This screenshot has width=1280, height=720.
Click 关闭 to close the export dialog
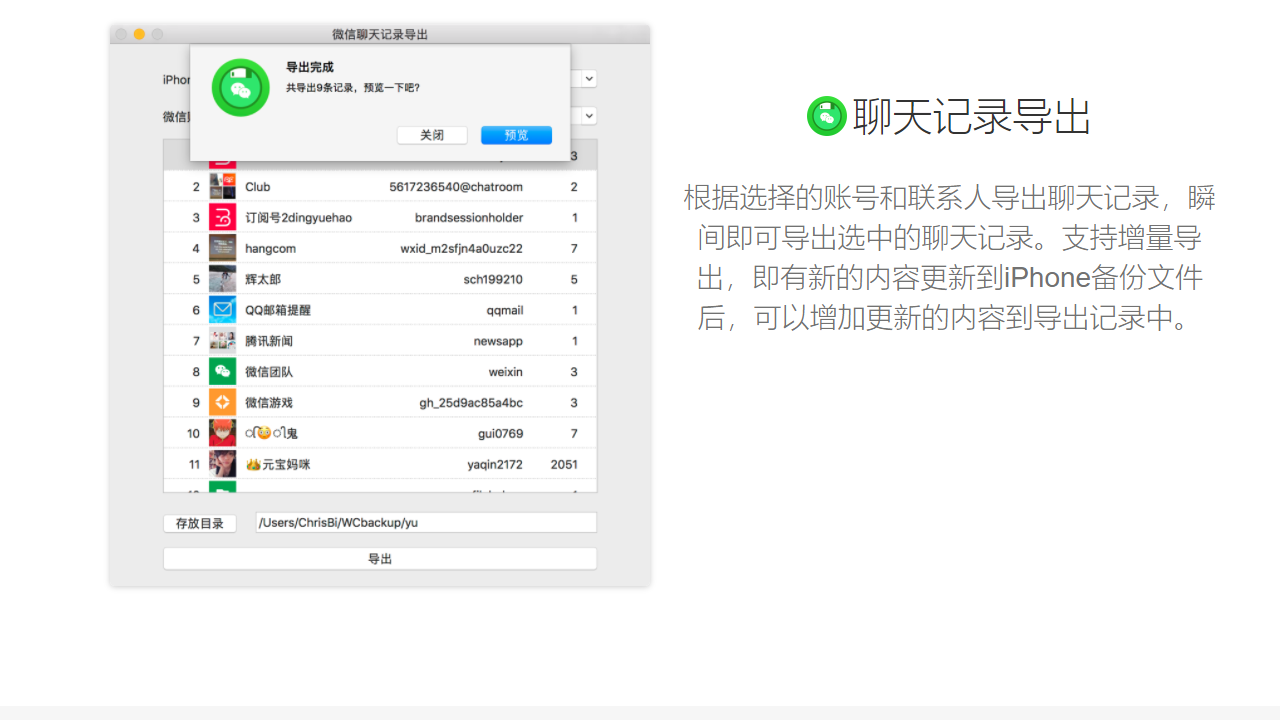(x=432, y=134)
